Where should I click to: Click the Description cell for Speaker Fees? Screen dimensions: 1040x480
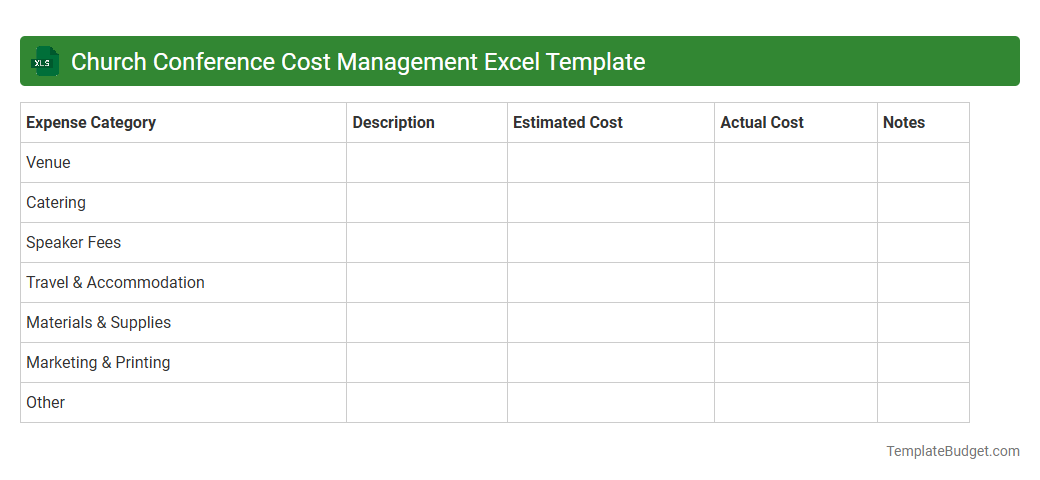coord(427,243)
